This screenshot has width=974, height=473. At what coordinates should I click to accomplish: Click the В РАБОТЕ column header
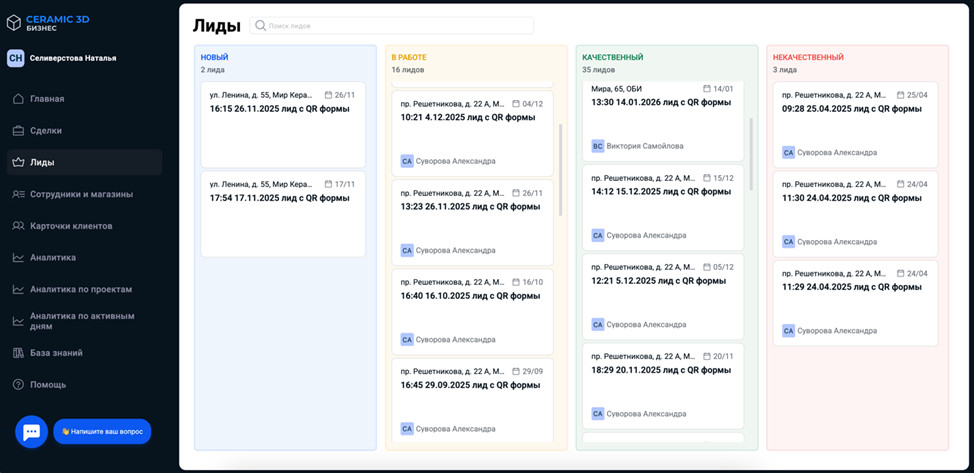(409, 57)
